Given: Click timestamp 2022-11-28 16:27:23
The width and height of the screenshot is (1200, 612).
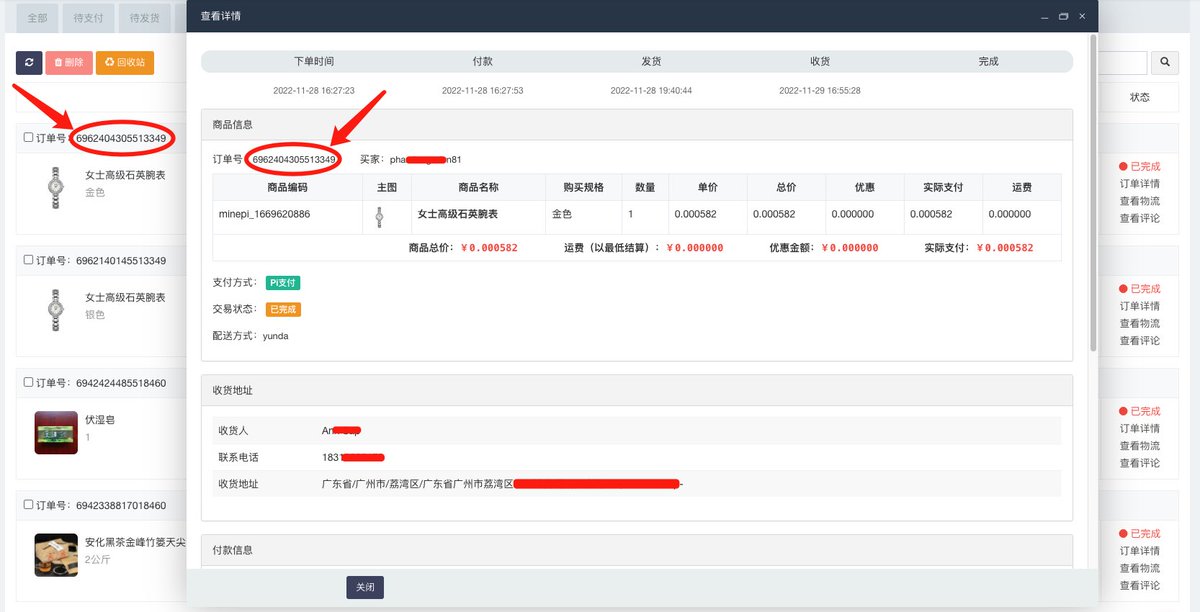Looking at the screenshot, I should coord(314,90).
